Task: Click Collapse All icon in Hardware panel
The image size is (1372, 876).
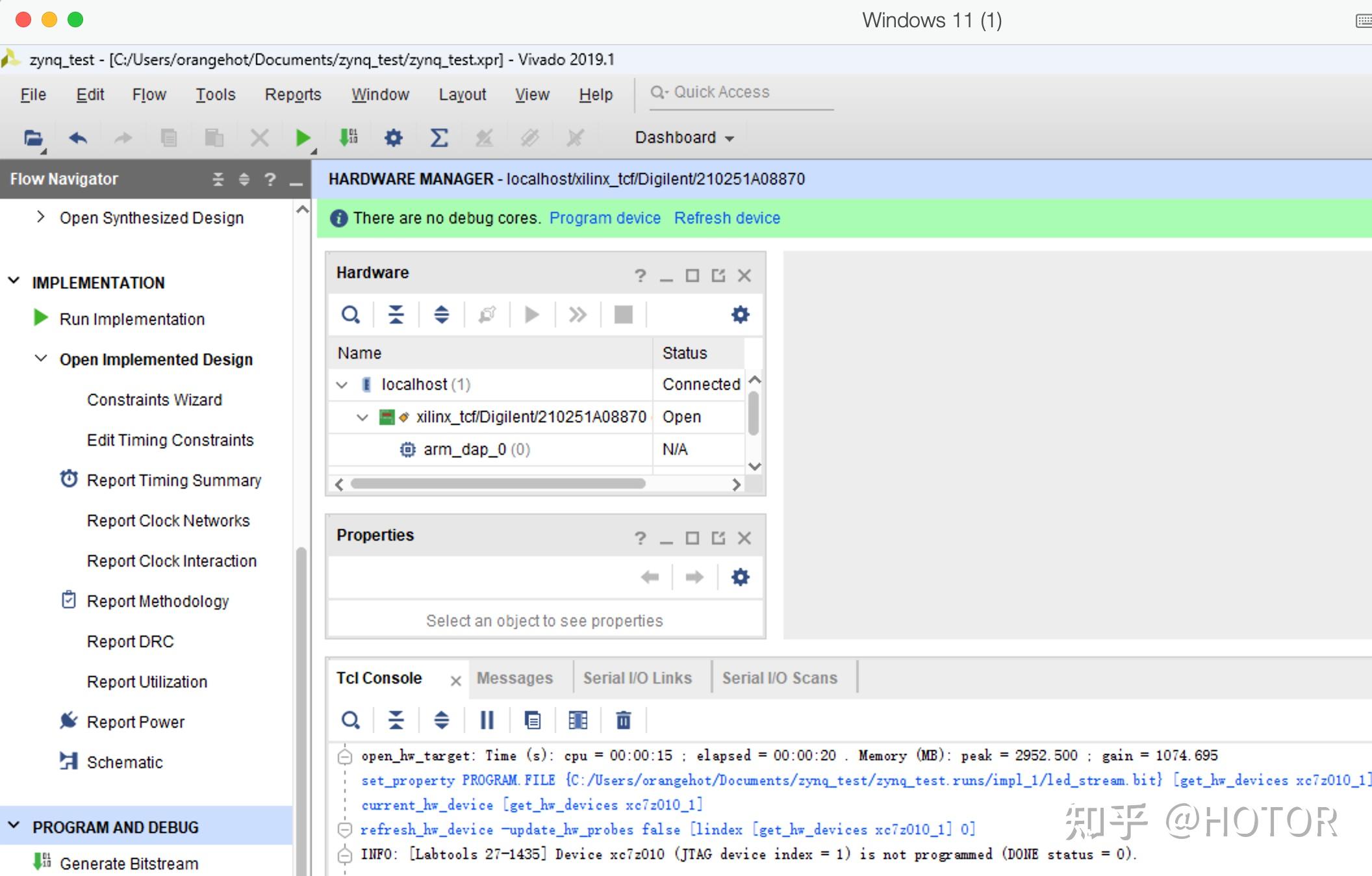Action: click(x=396, y=315)
